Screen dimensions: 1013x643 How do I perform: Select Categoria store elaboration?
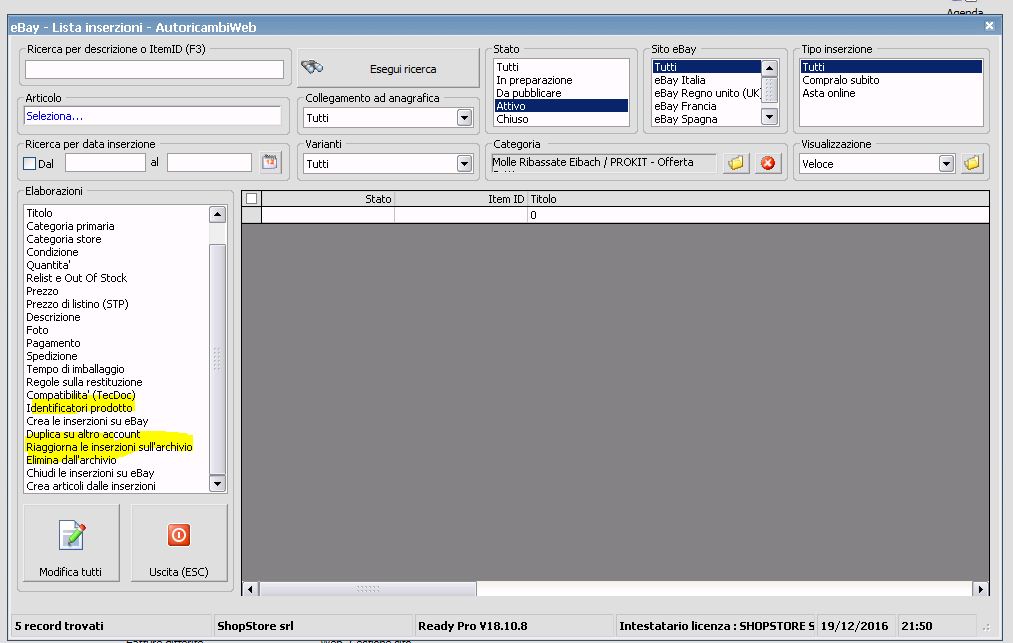pyautogui.click(x=116, y=239)
